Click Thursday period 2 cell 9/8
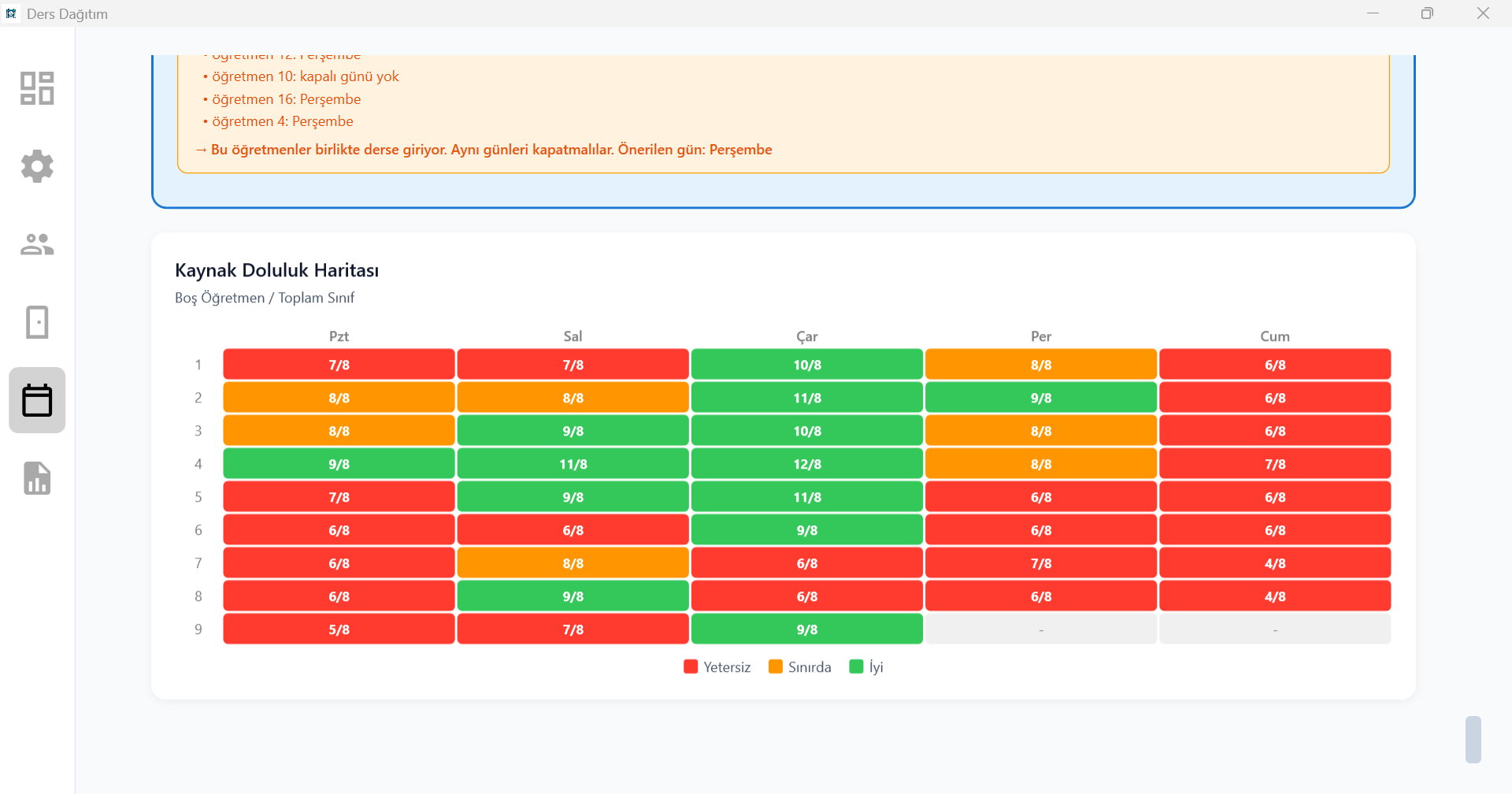 1040,398
